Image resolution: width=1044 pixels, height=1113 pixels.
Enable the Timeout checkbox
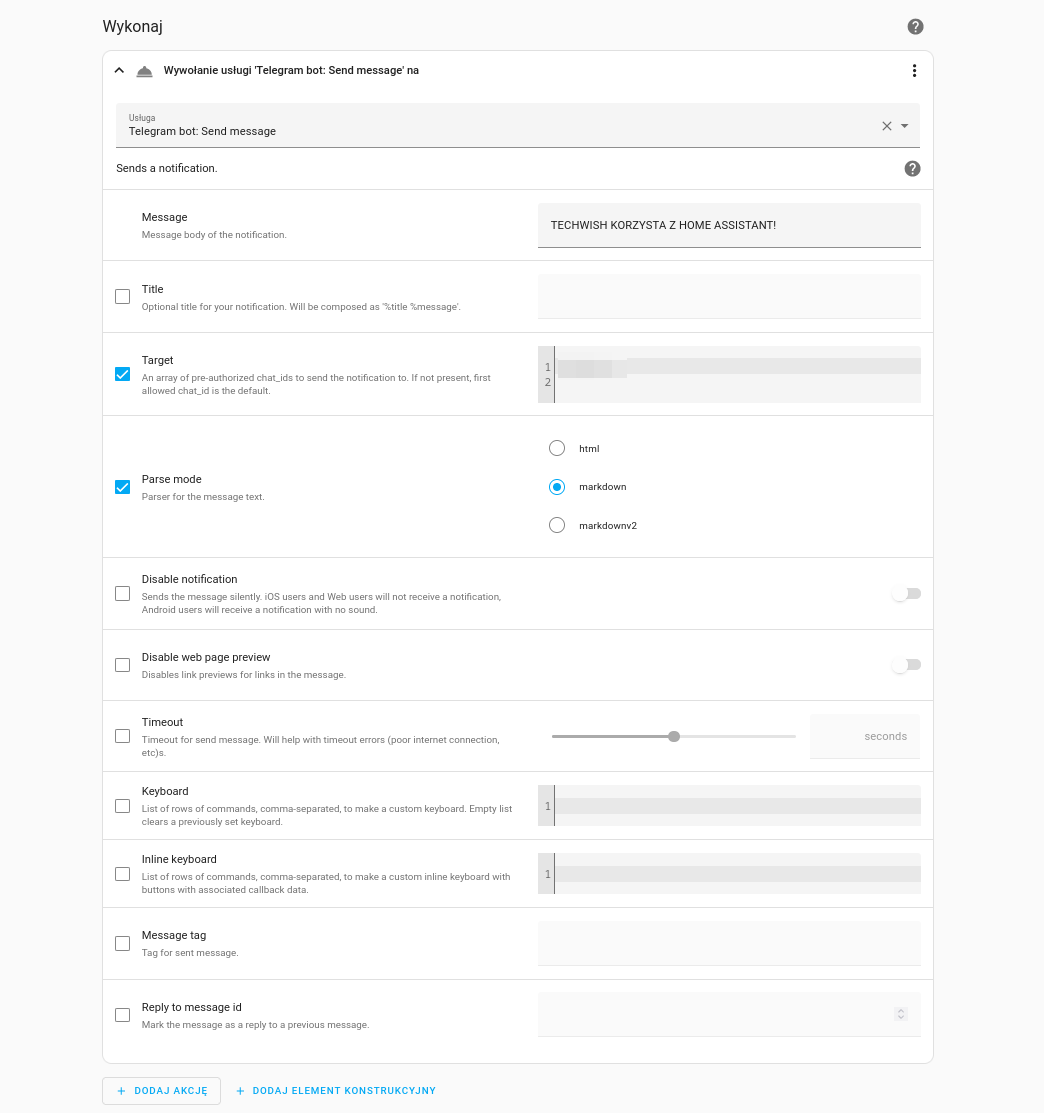pos(123,736)
